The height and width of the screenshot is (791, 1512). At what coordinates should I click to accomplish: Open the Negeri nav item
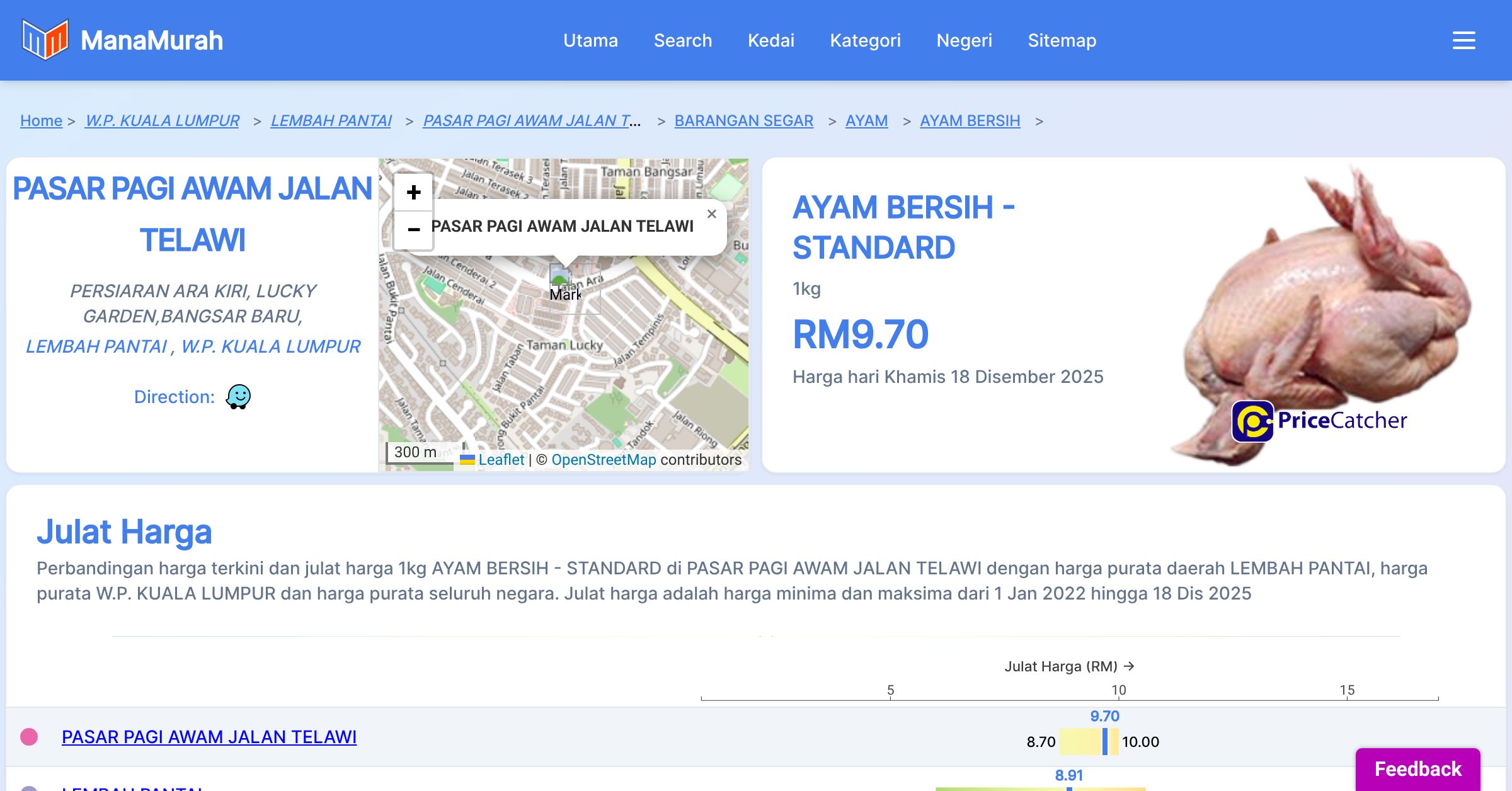click(964, 40)
